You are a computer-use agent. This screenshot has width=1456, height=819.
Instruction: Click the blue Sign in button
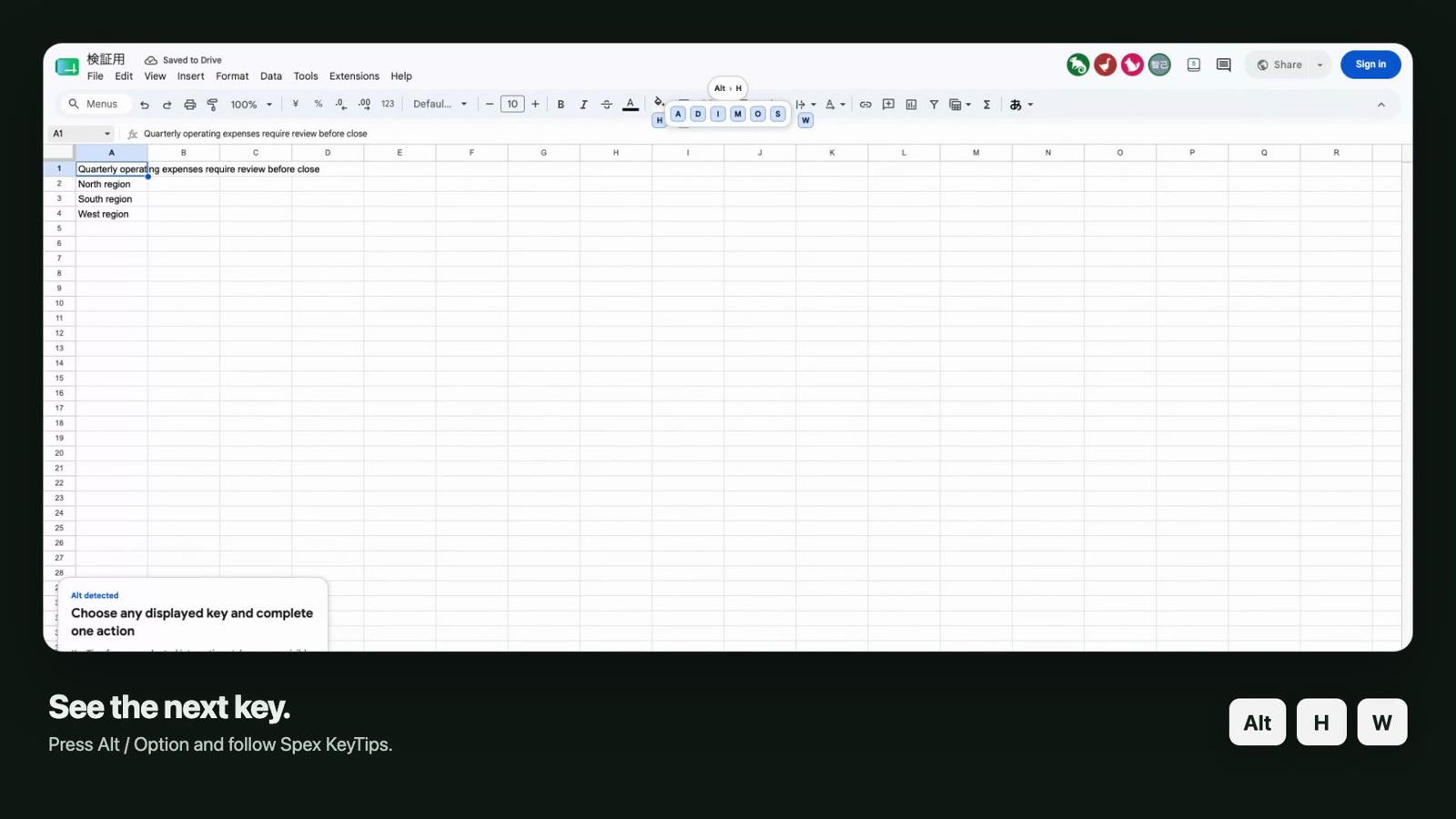click(1370, 65)
